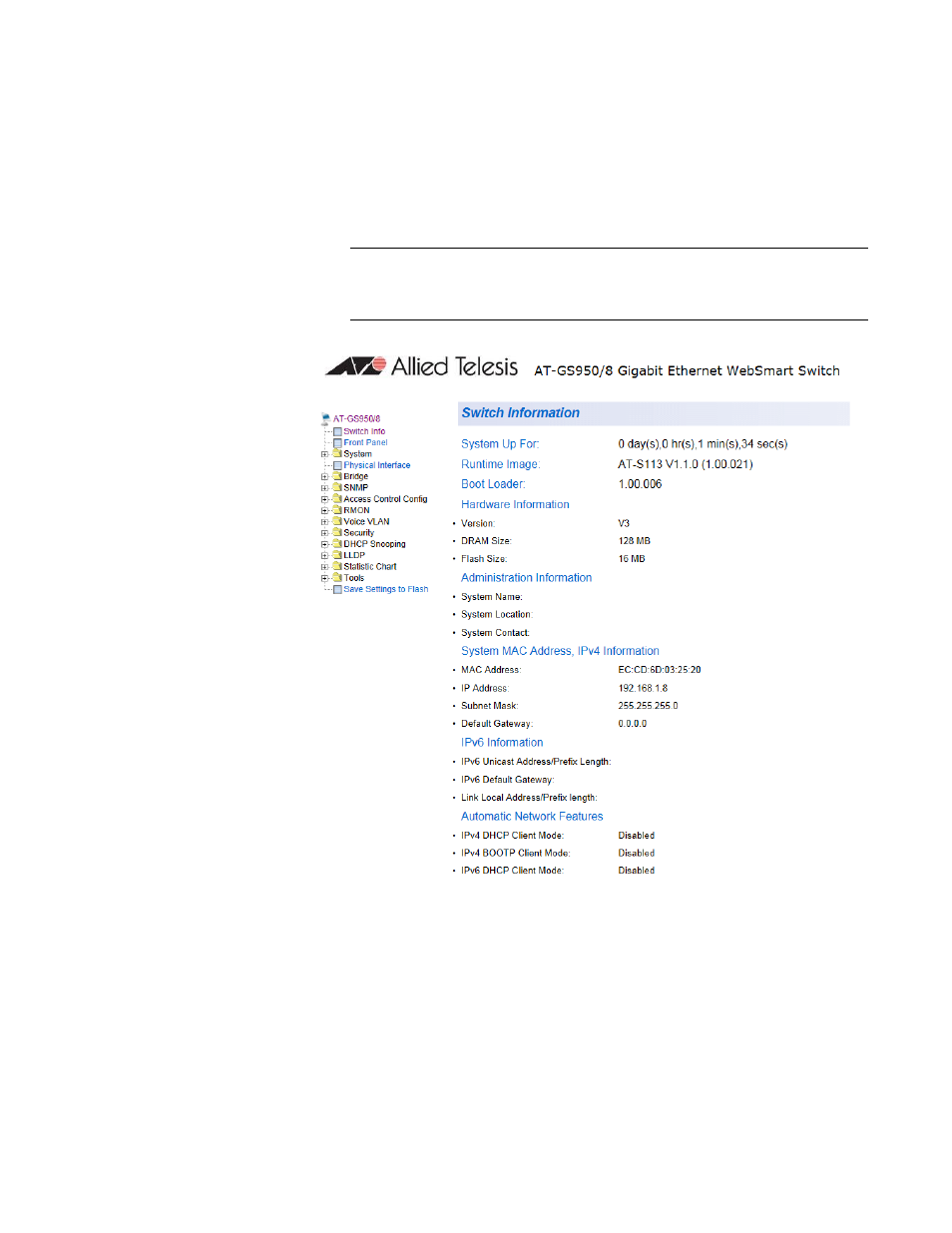
Task: Open the Physical Interface link
Action: [377, 465]
